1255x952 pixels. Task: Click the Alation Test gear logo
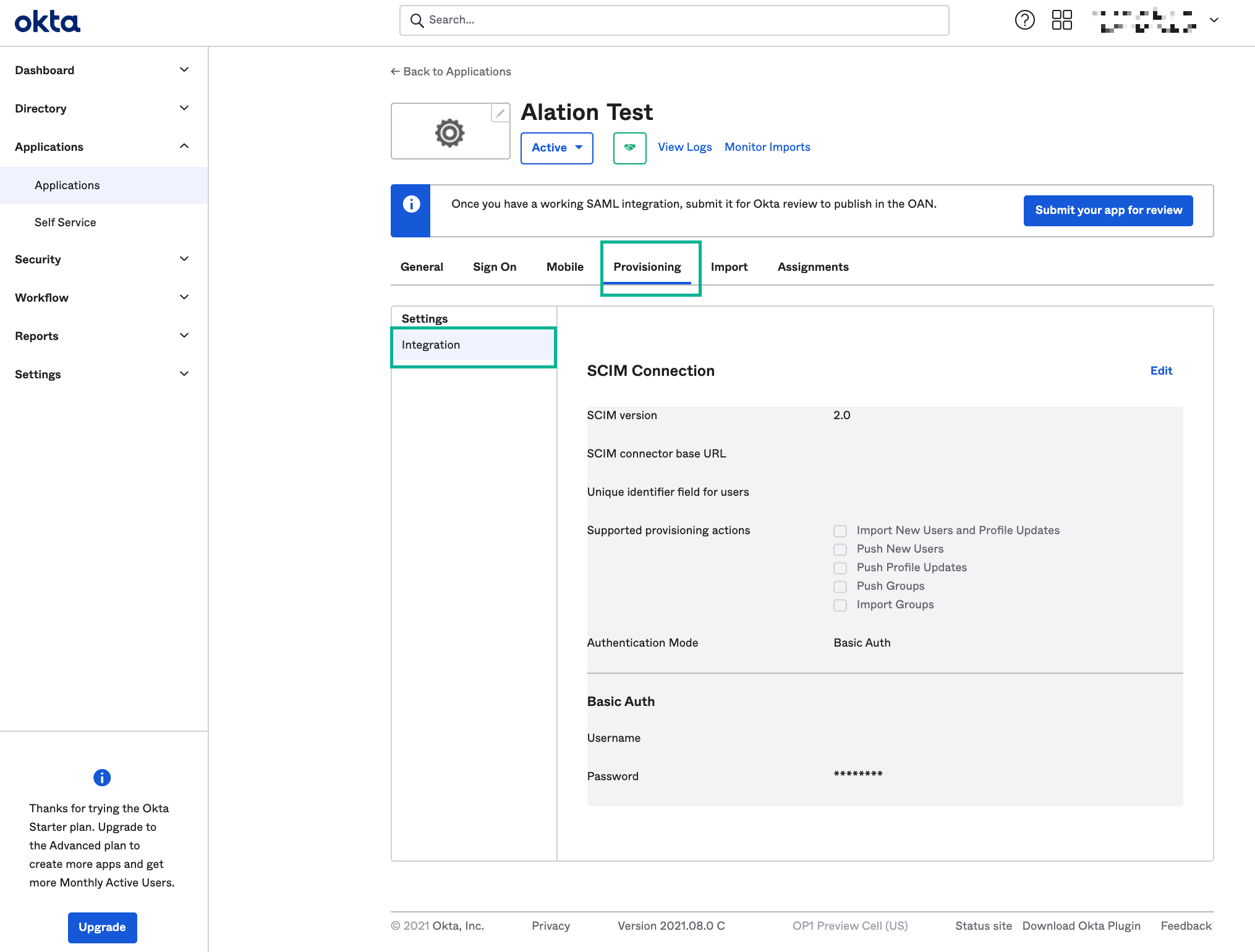pos(449,133)
